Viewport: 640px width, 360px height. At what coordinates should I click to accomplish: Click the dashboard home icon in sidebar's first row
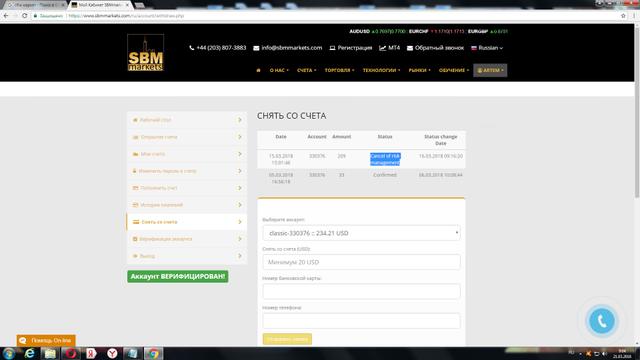135,120
